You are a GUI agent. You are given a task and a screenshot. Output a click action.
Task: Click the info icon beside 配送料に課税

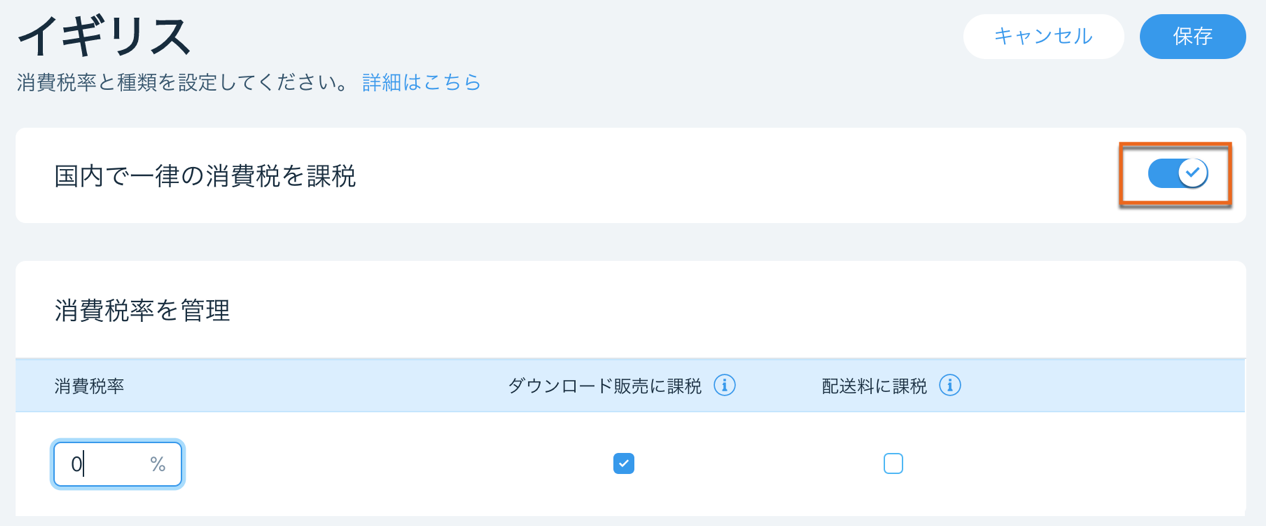(x=950, y=385)
